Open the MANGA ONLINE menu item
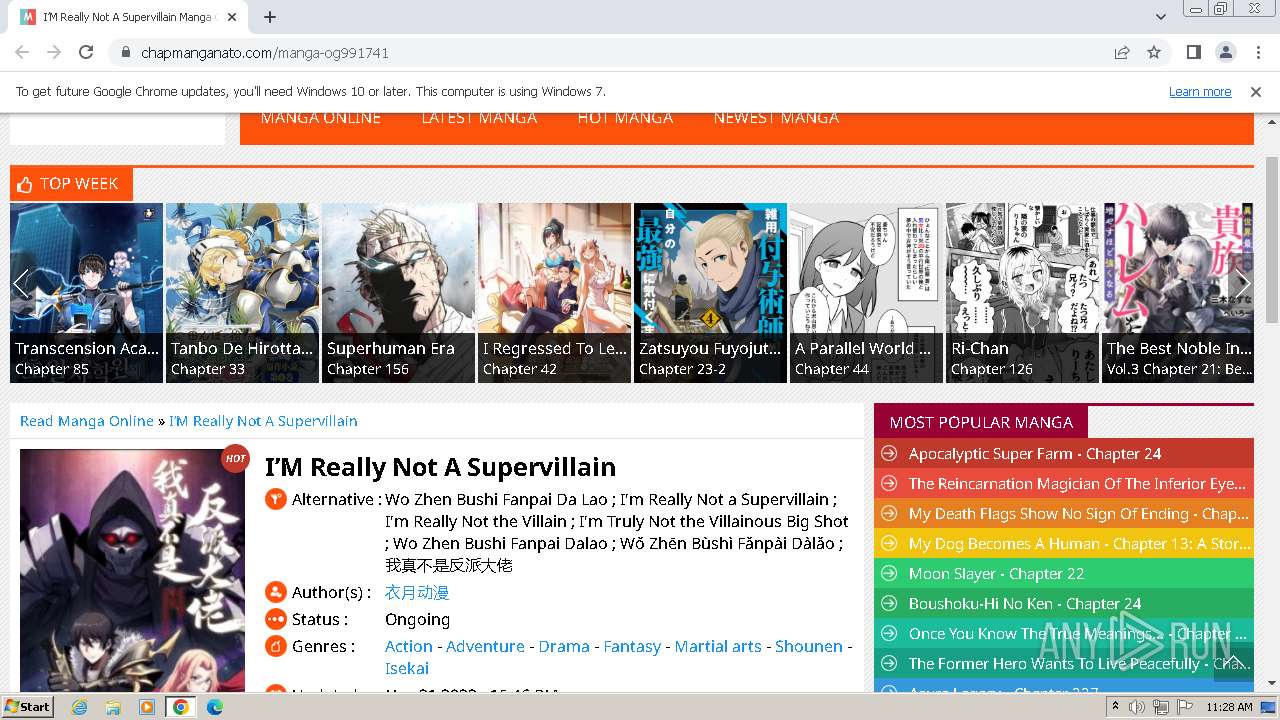 (x=321, y=118)
